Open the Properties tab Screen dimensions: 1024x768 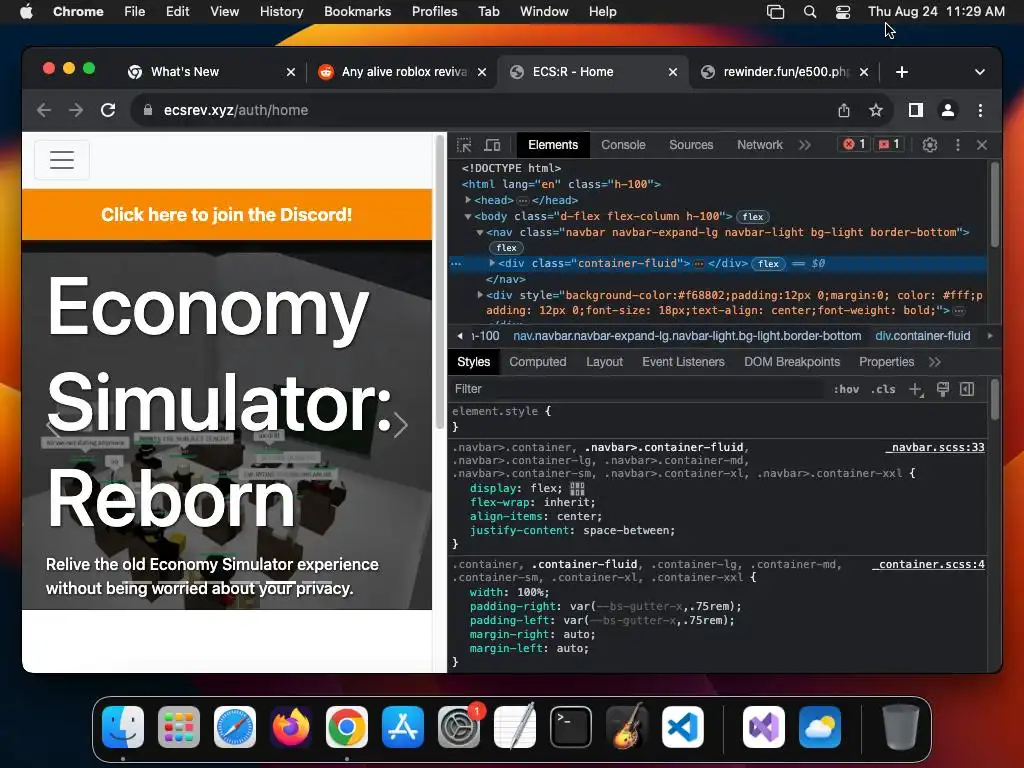click(886, 362)
